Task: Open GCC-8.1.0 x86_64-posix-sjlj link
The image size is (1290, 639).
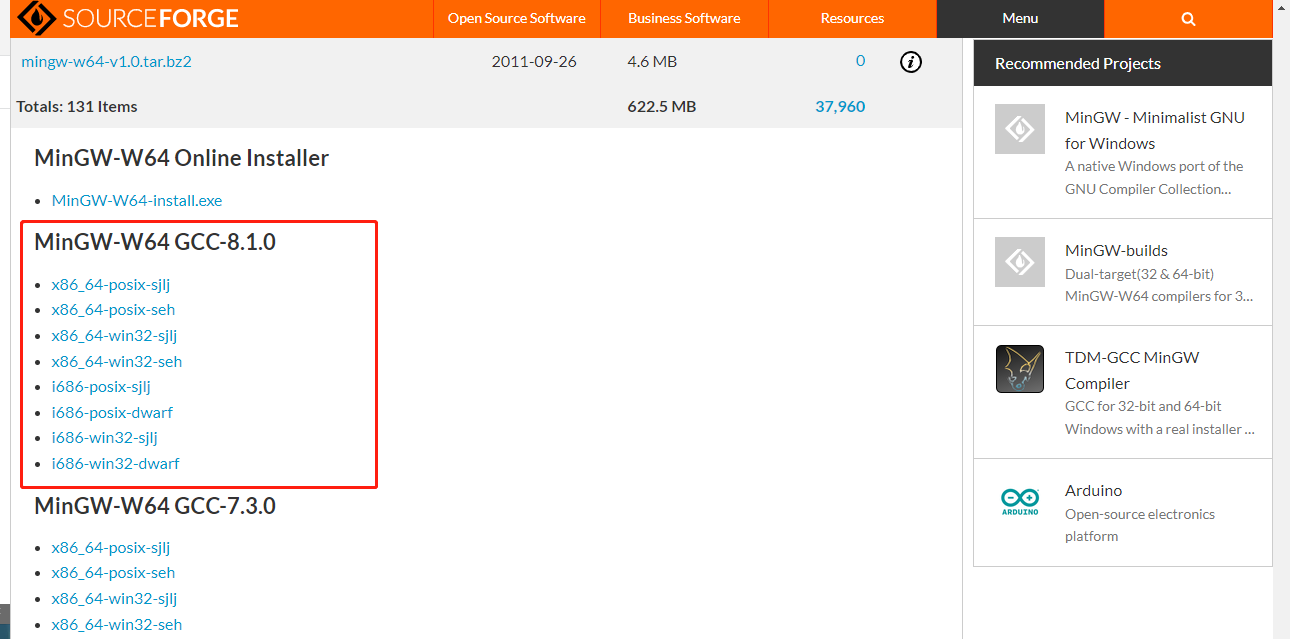Action: coord(111,284)
